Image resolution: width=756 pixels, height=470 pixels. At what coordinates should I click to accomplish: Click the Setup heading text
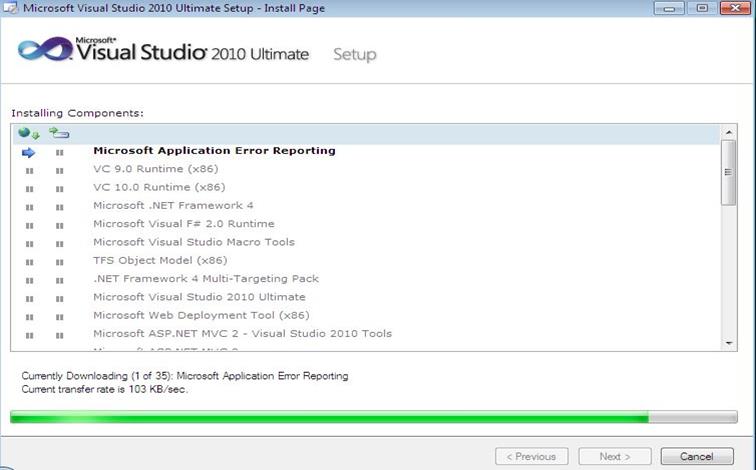pos(355,54)
